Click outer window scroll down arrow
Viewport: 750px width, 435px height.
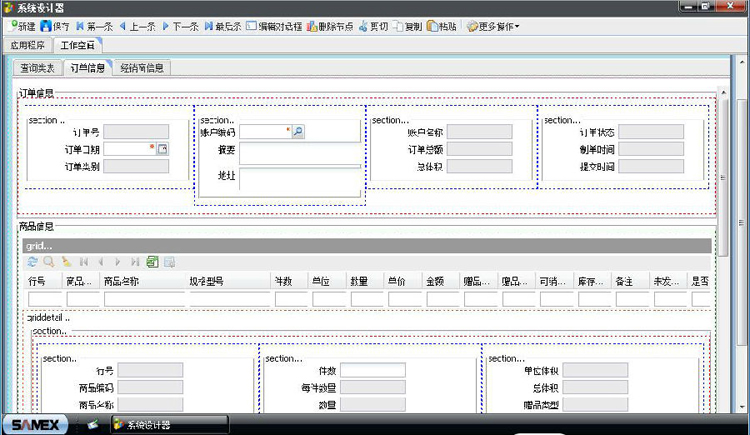742,407
